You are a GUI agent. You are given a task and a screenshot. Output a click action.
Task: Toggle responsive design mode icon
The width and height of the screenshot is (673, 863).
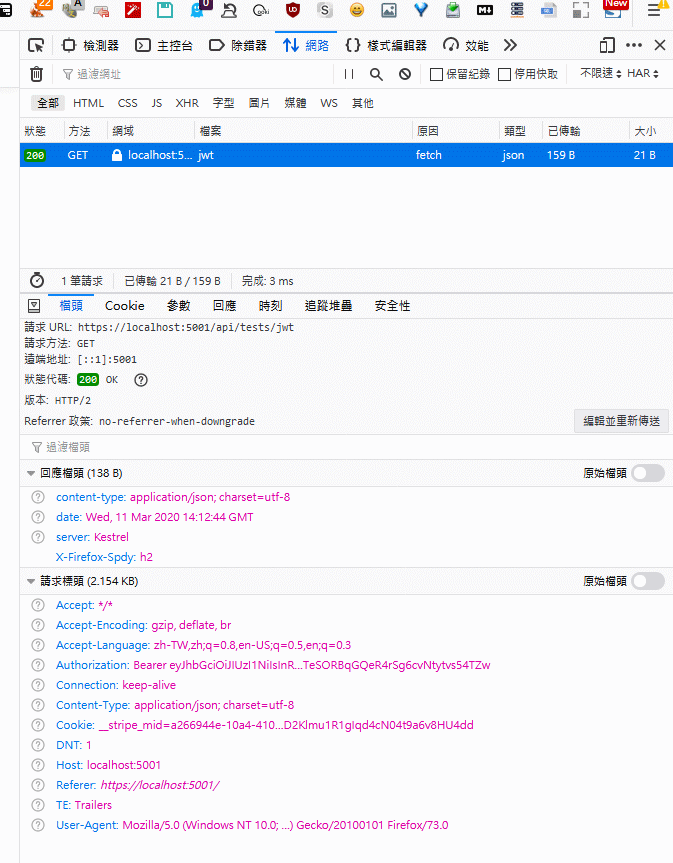click(607, 46)
